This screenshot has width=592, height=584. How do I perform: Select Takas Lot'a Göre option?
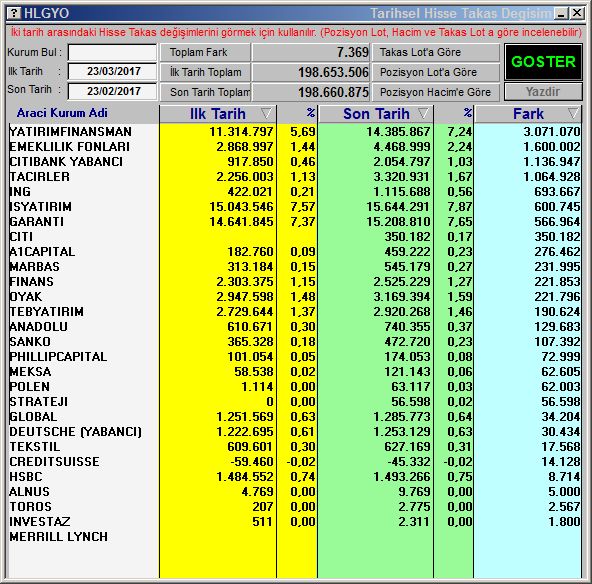tap(436, 52)
